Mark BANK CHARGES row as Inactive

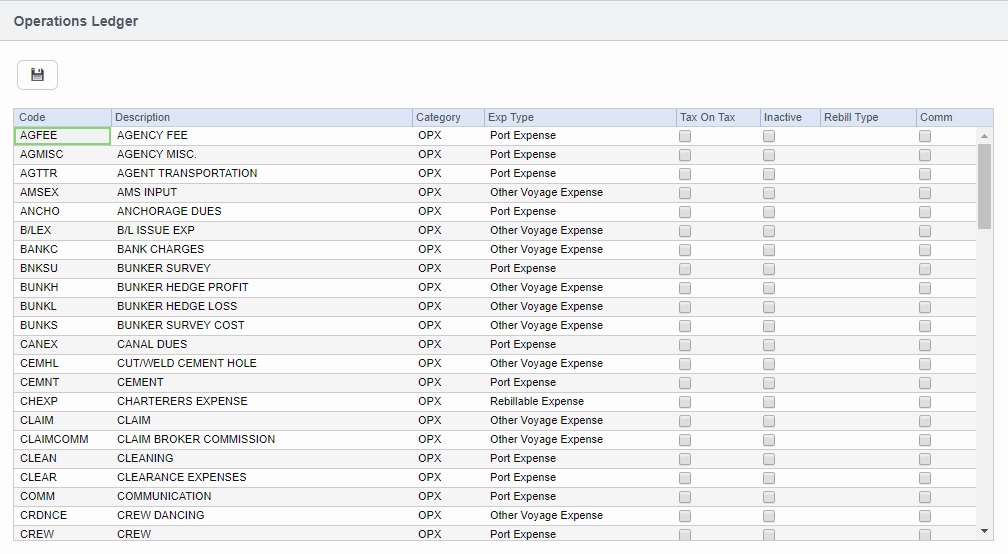[769, 250]
